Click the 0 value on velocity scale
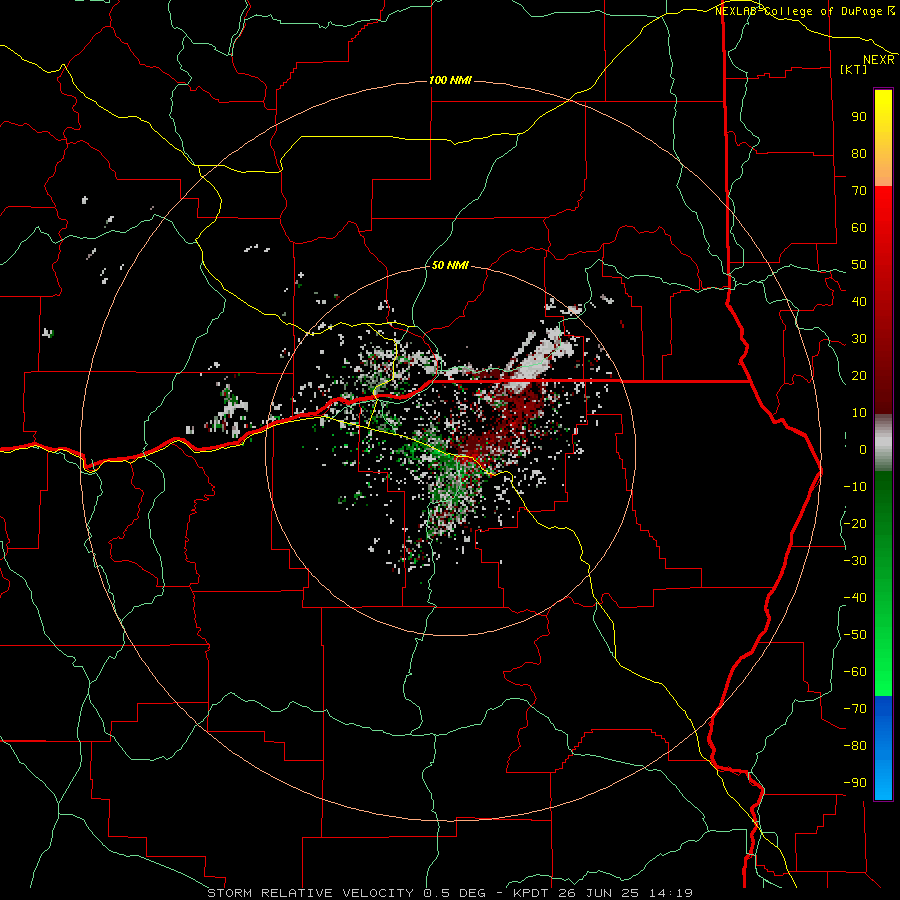 (x=863, y=449)
